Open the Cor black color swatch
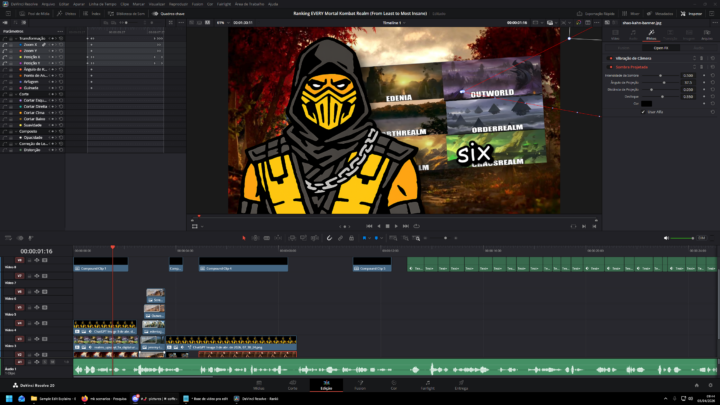720x405 pixels. (x=647, y=104)
